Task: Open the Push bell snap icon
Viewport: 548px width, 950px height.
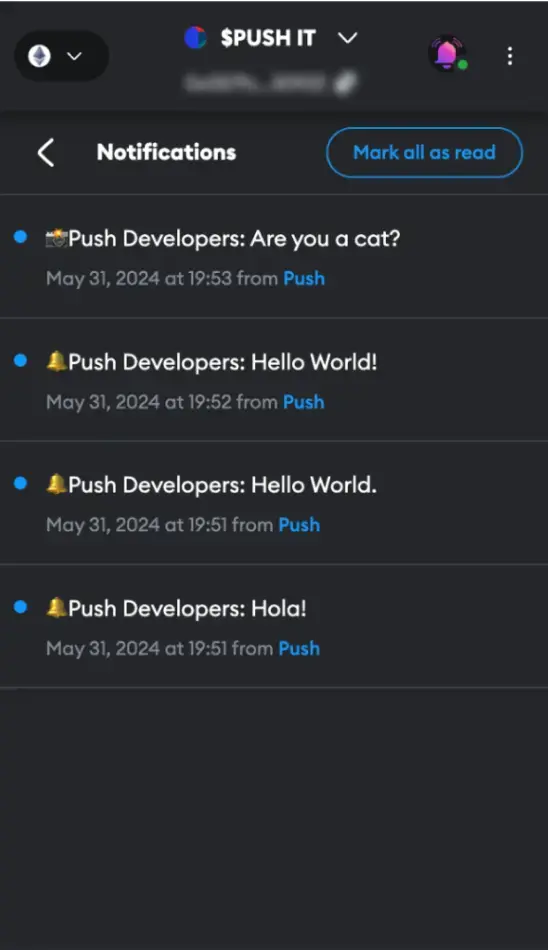Action: pyautogui.click(x=447, y=55)
